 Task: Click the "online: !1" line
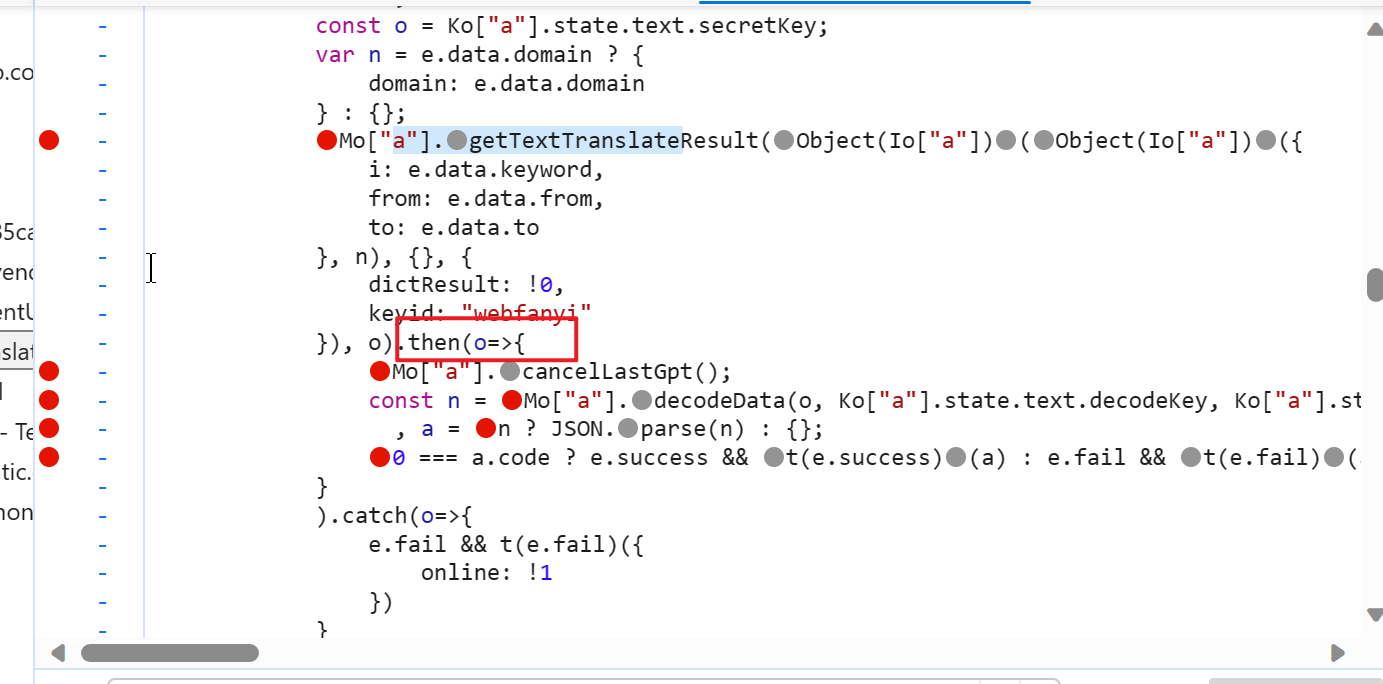tap(486, 574)
